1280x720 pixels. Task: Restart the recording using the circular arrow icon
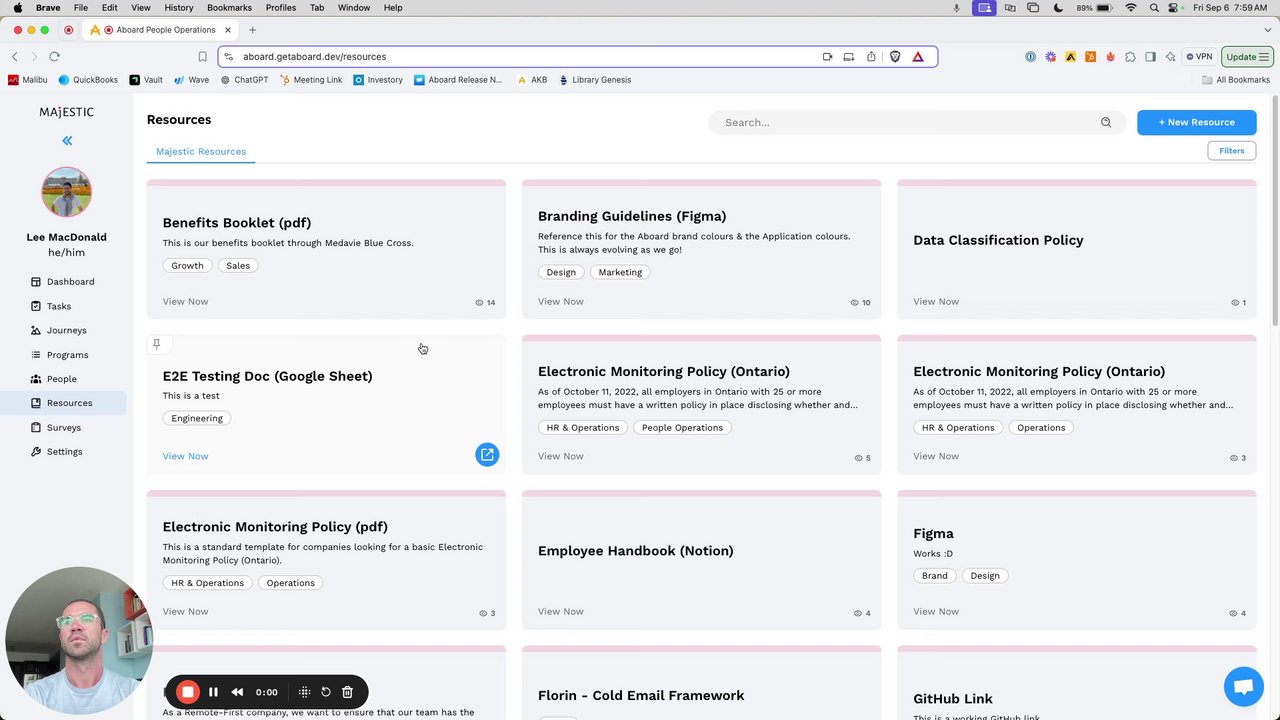[326, 692]
